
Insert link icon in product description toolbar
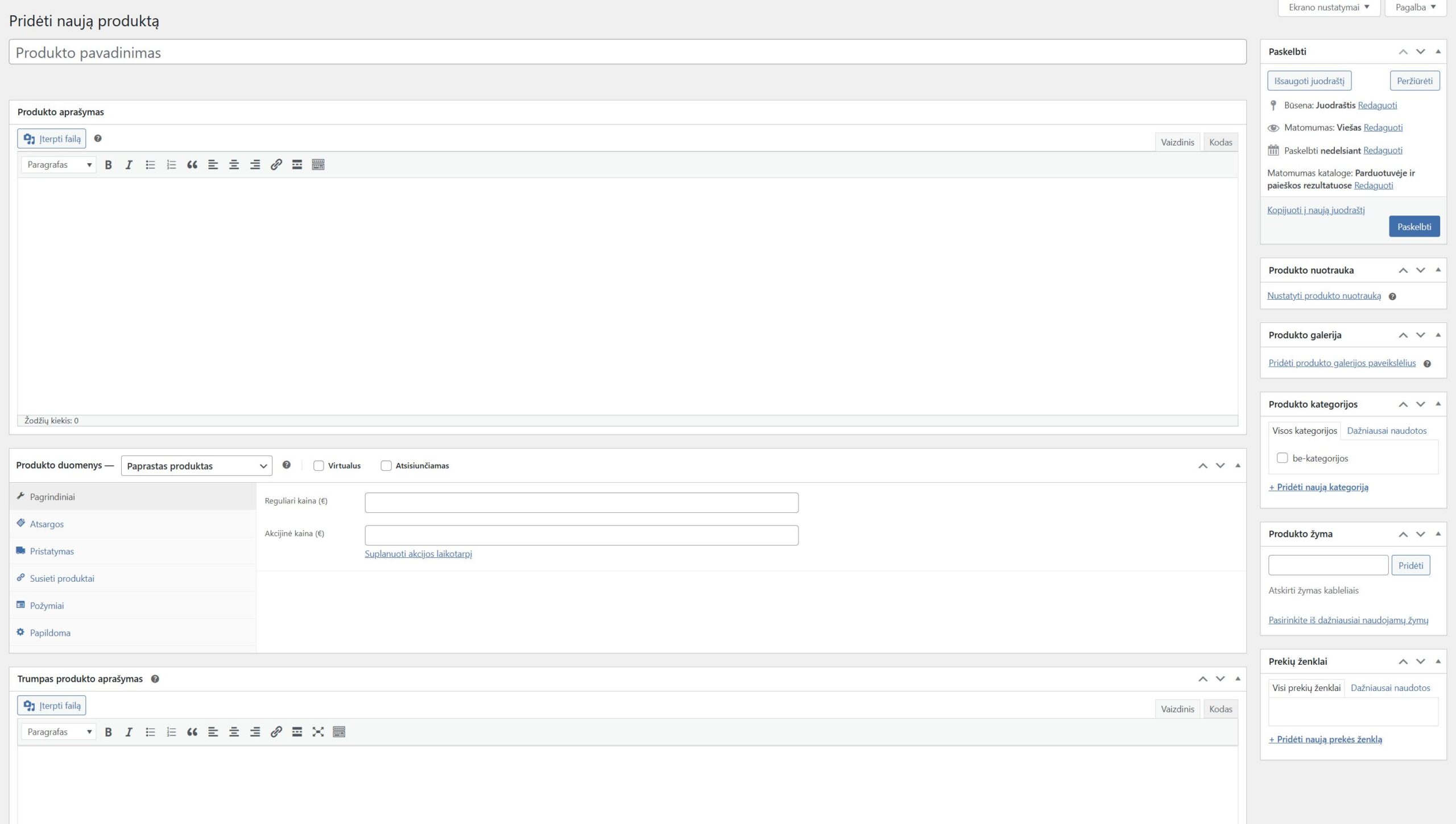coord(276,165)
